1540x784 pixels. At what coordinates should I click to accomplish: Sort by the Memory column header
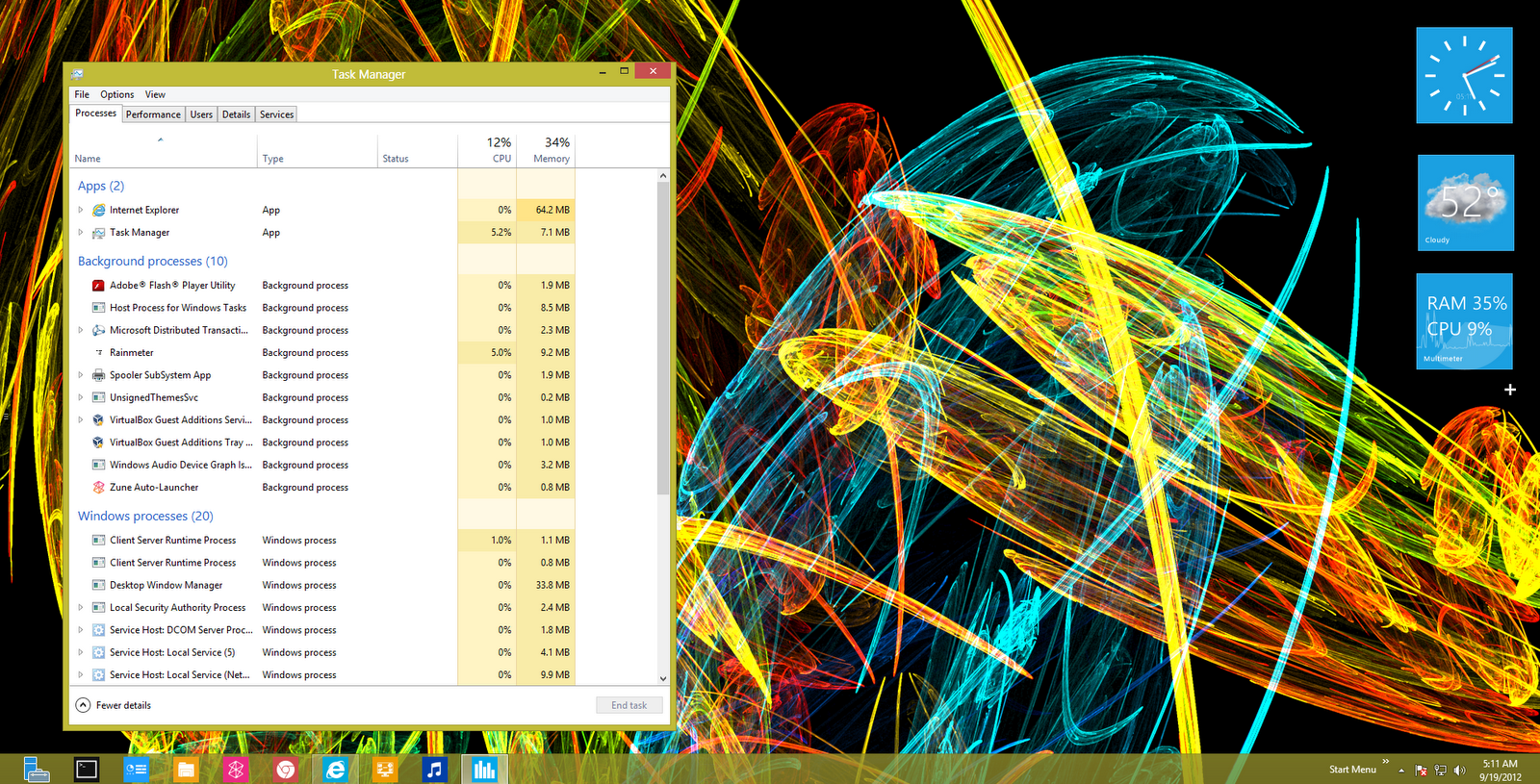point(546,151)
